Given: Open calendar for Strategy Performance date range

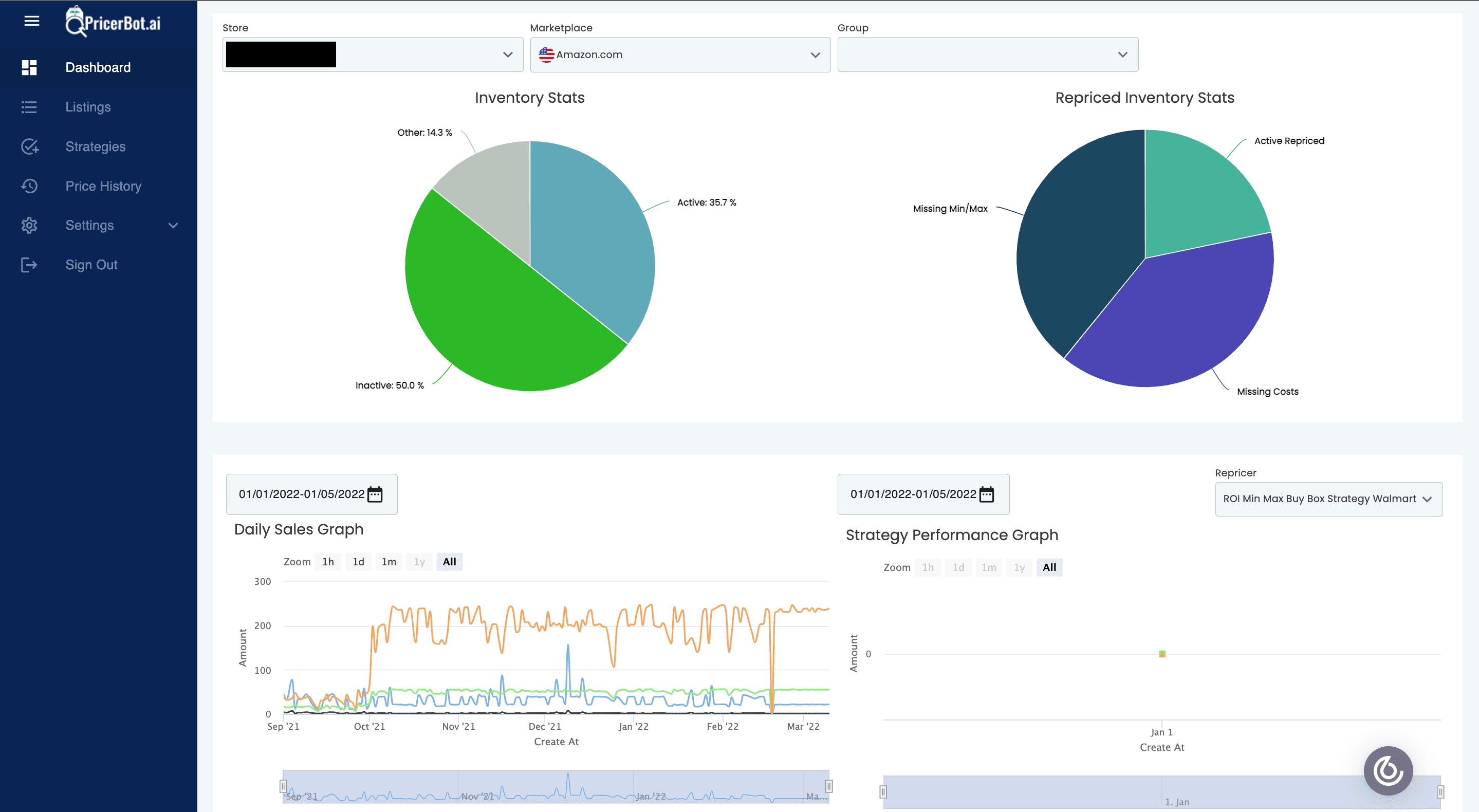Looking at the screenshot, I should click(986, 494).
